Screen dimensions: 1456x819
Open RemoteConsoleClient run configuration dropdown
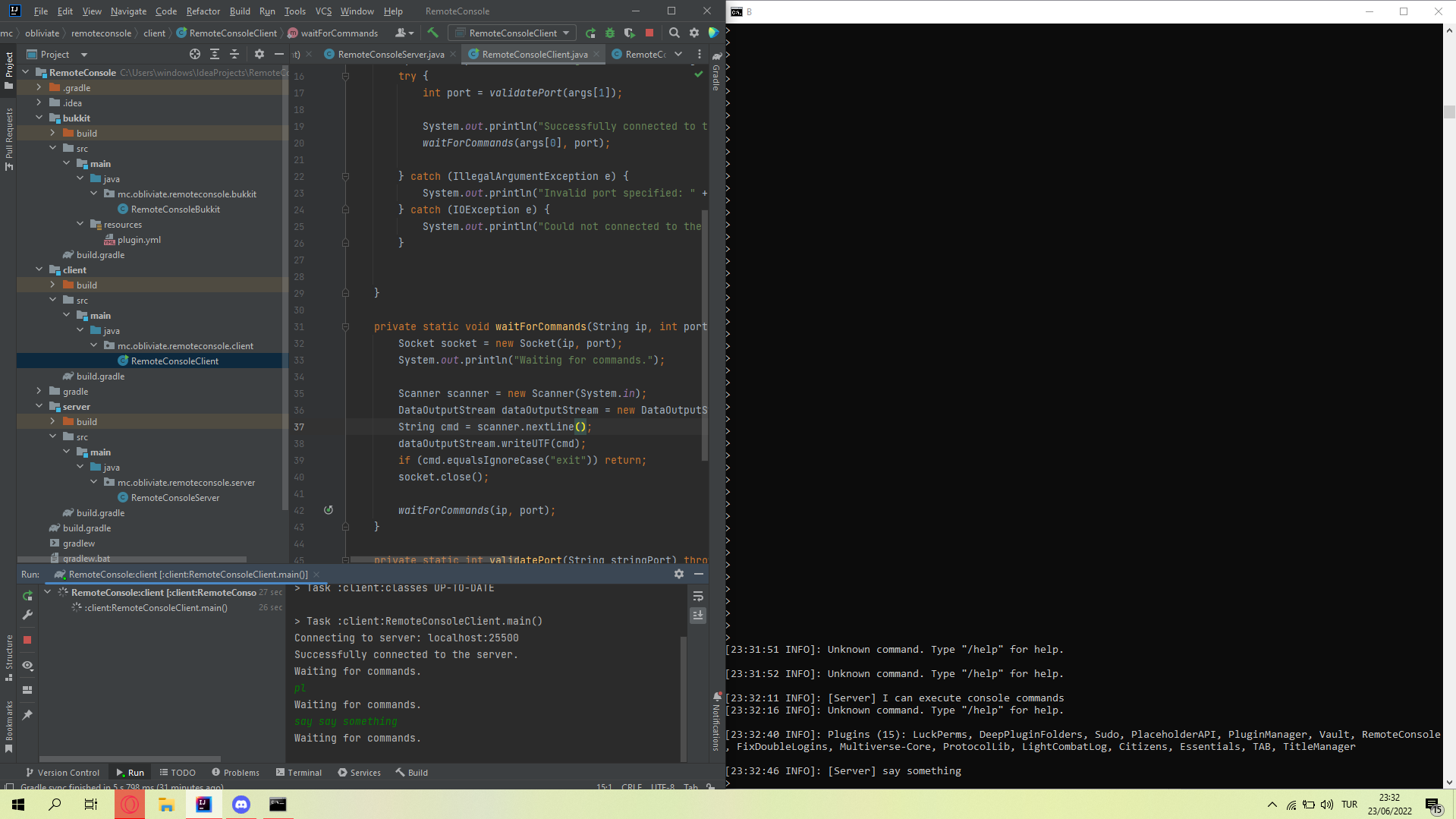(512, 33)
